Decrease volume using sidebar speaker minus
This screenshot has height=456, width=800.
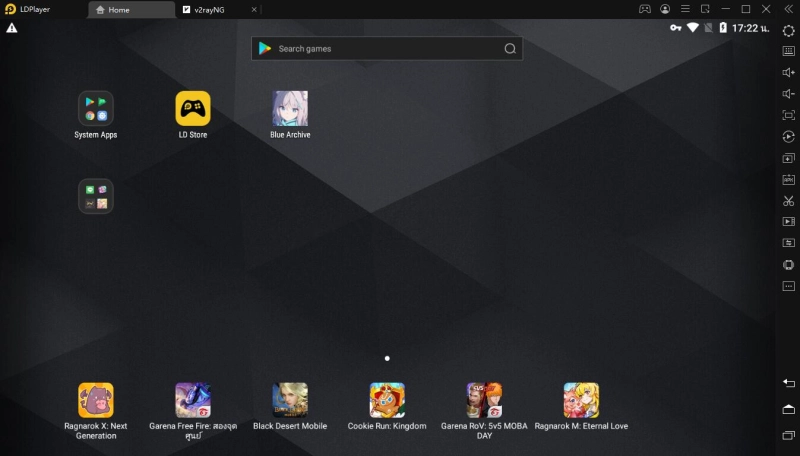[788, 94]
